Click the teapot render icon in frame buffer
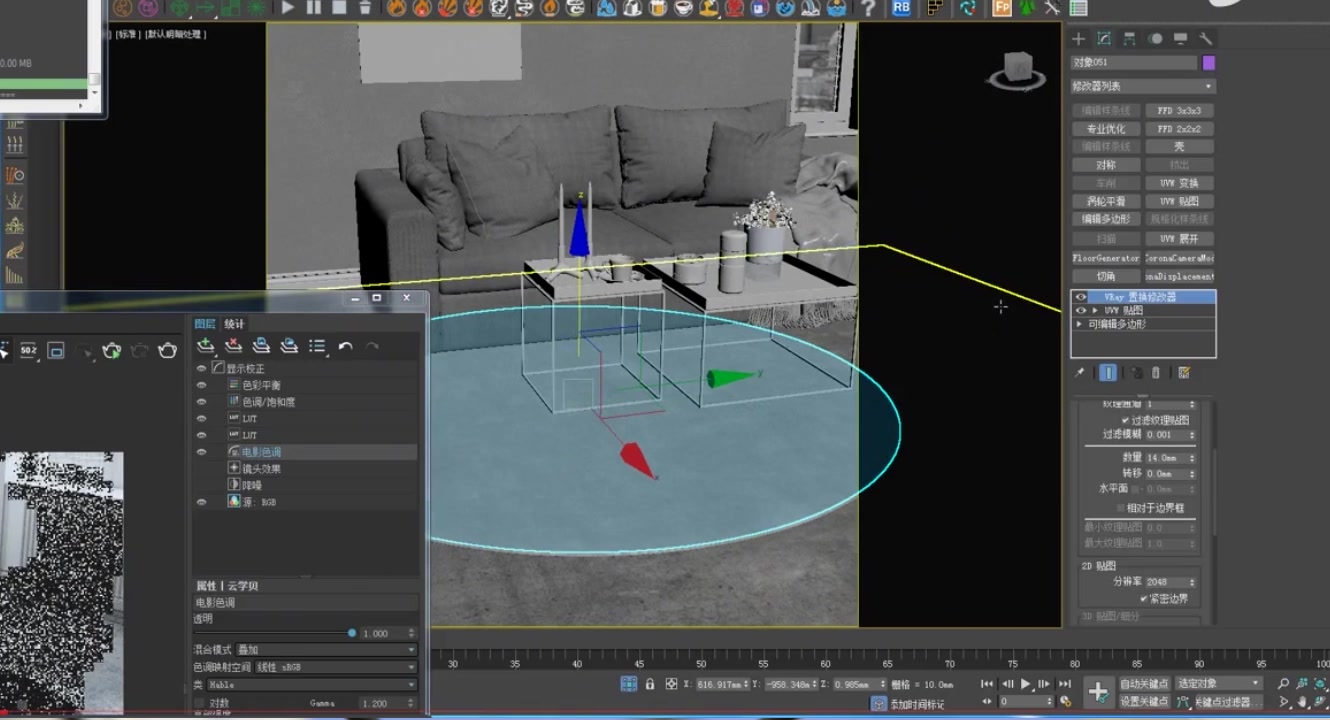Viewport: 1330px width, 720px height. [167, 350]
